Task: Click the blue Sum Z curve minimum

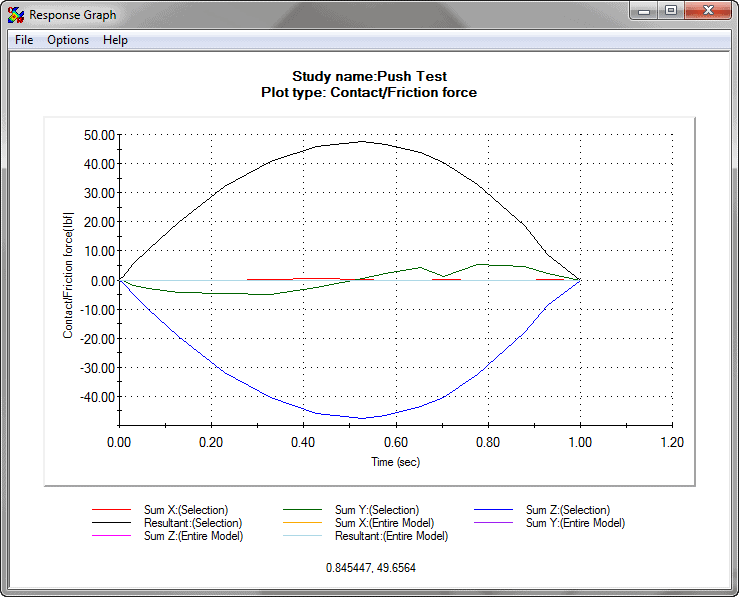Action: pyautogui.click(x=362, y=418)
